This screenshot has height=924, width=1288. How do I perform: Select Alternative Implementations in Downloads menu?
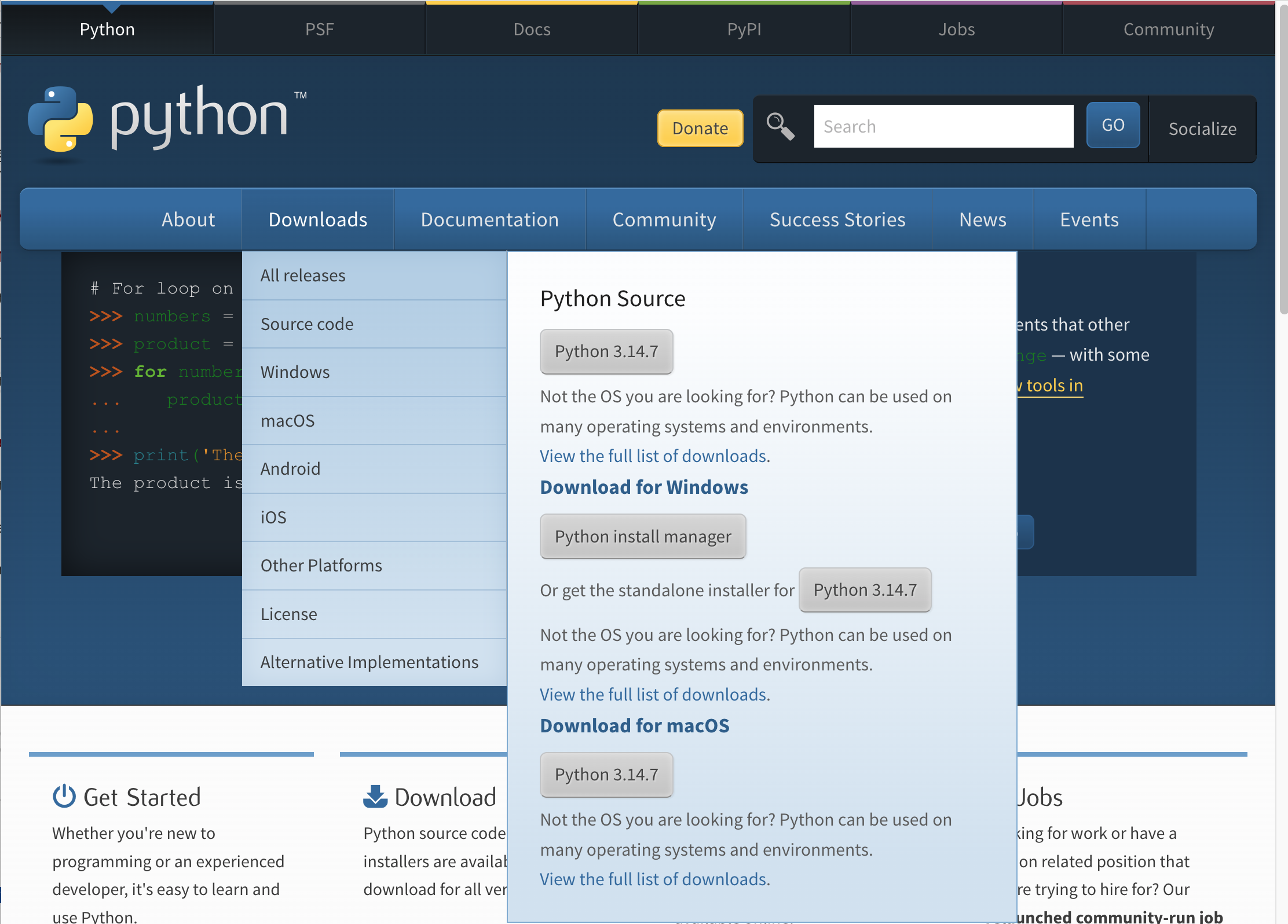tap(374, 662)
